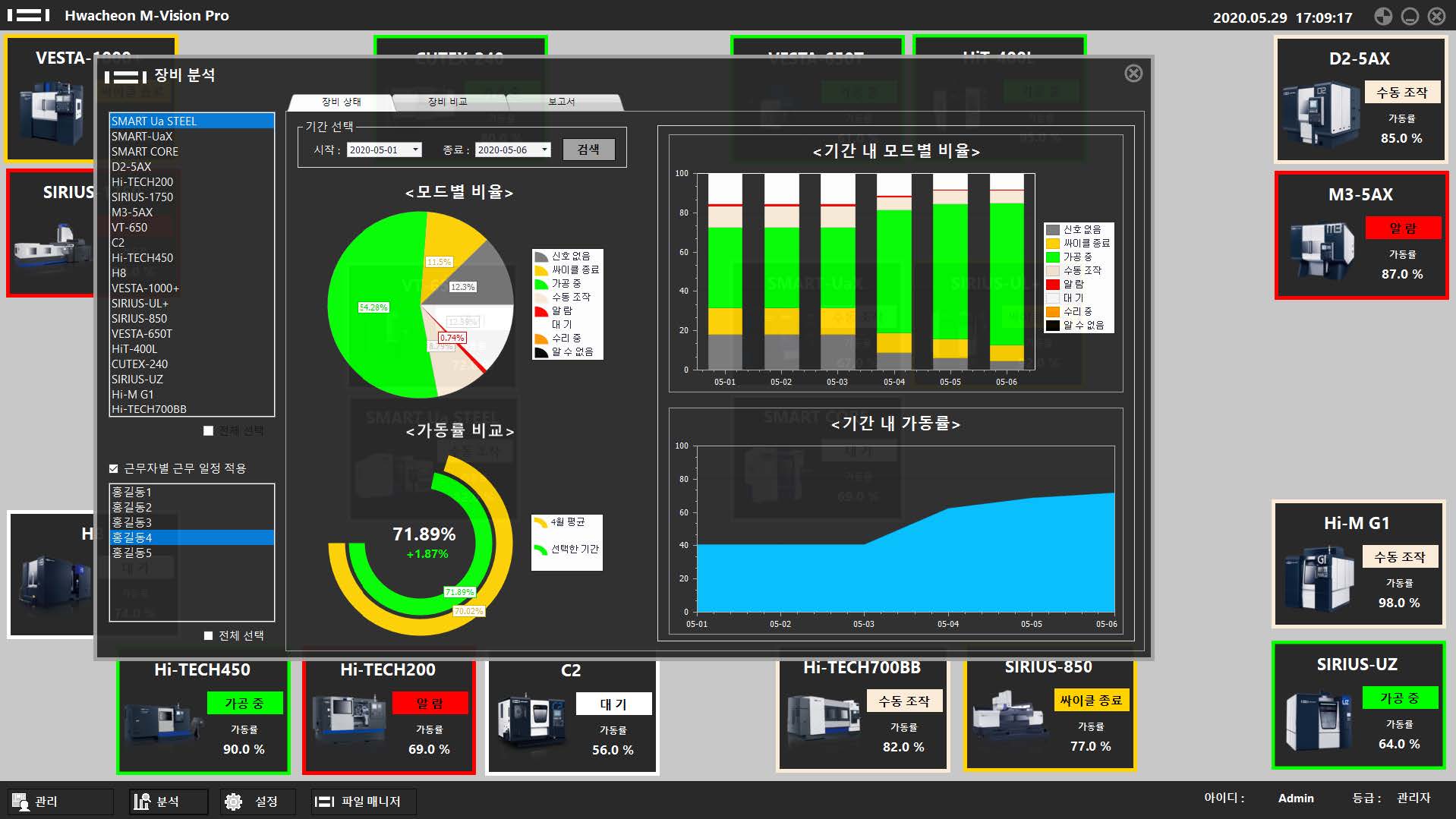
Task: Click the 4월 평균 yellow legend icon
Action: point(540,522)
